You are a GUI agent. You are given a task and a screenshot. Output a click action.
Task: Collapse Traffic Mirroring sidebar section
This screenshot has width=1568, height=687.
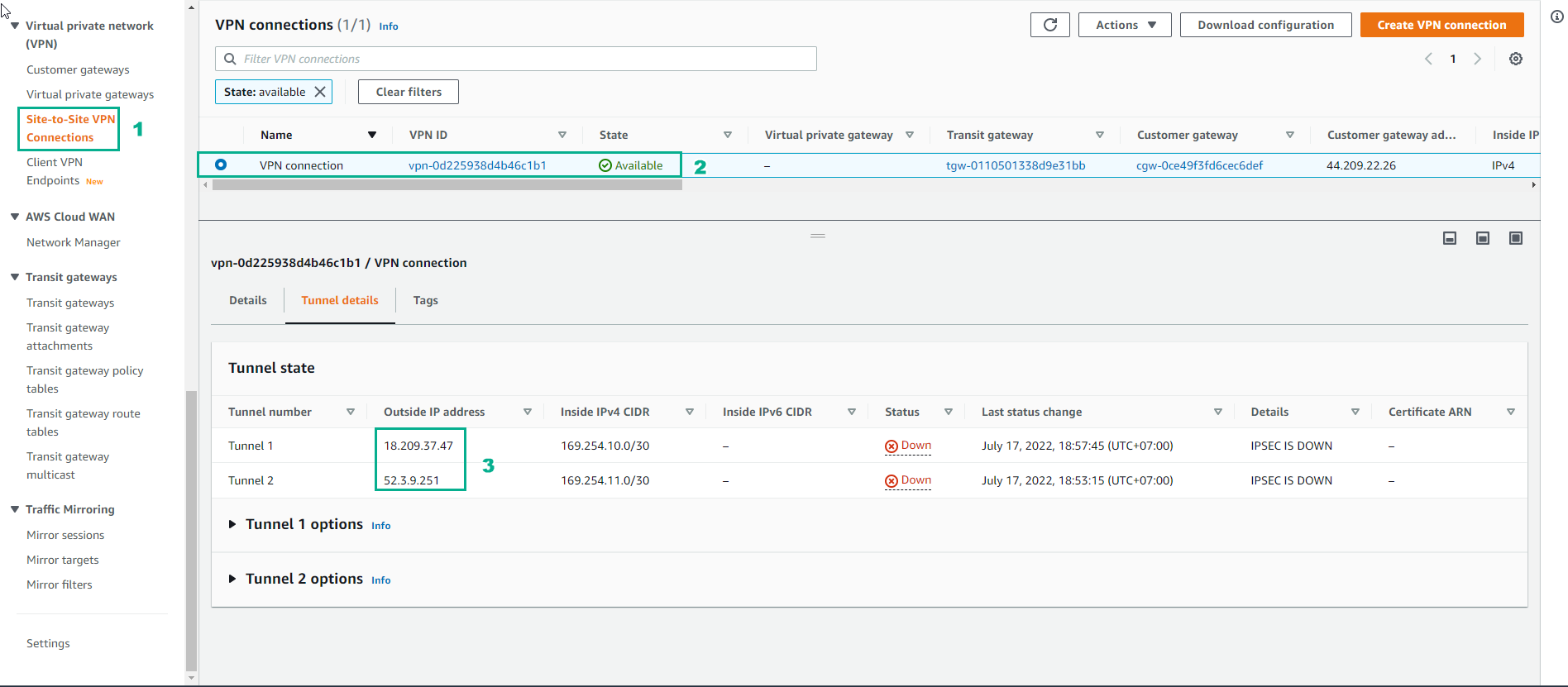pyautogui.click(x=15, y=509)
